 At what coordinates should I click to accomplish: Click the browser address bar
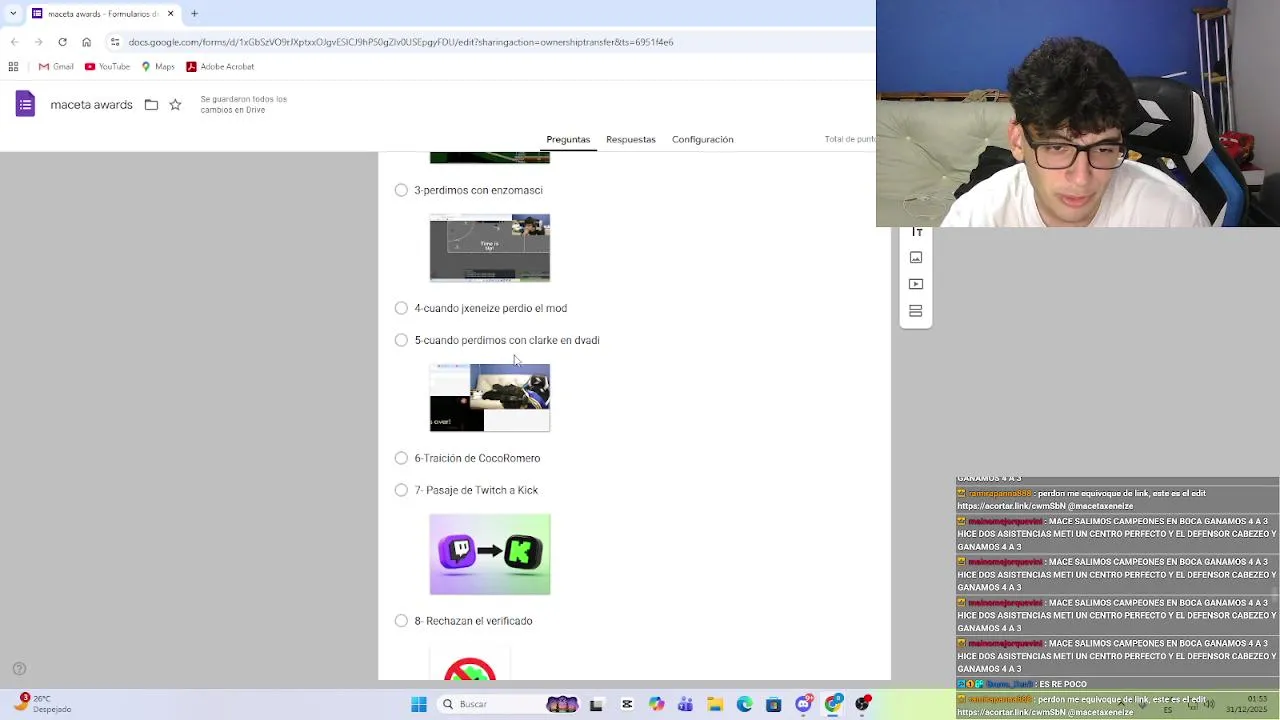point(490,42)
